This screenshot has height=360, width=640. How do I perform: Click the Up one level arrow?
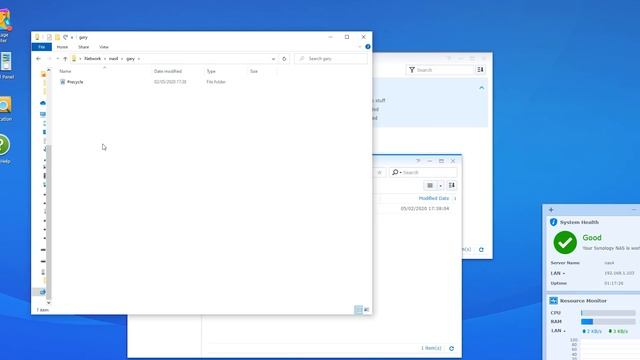coord(65,59)
